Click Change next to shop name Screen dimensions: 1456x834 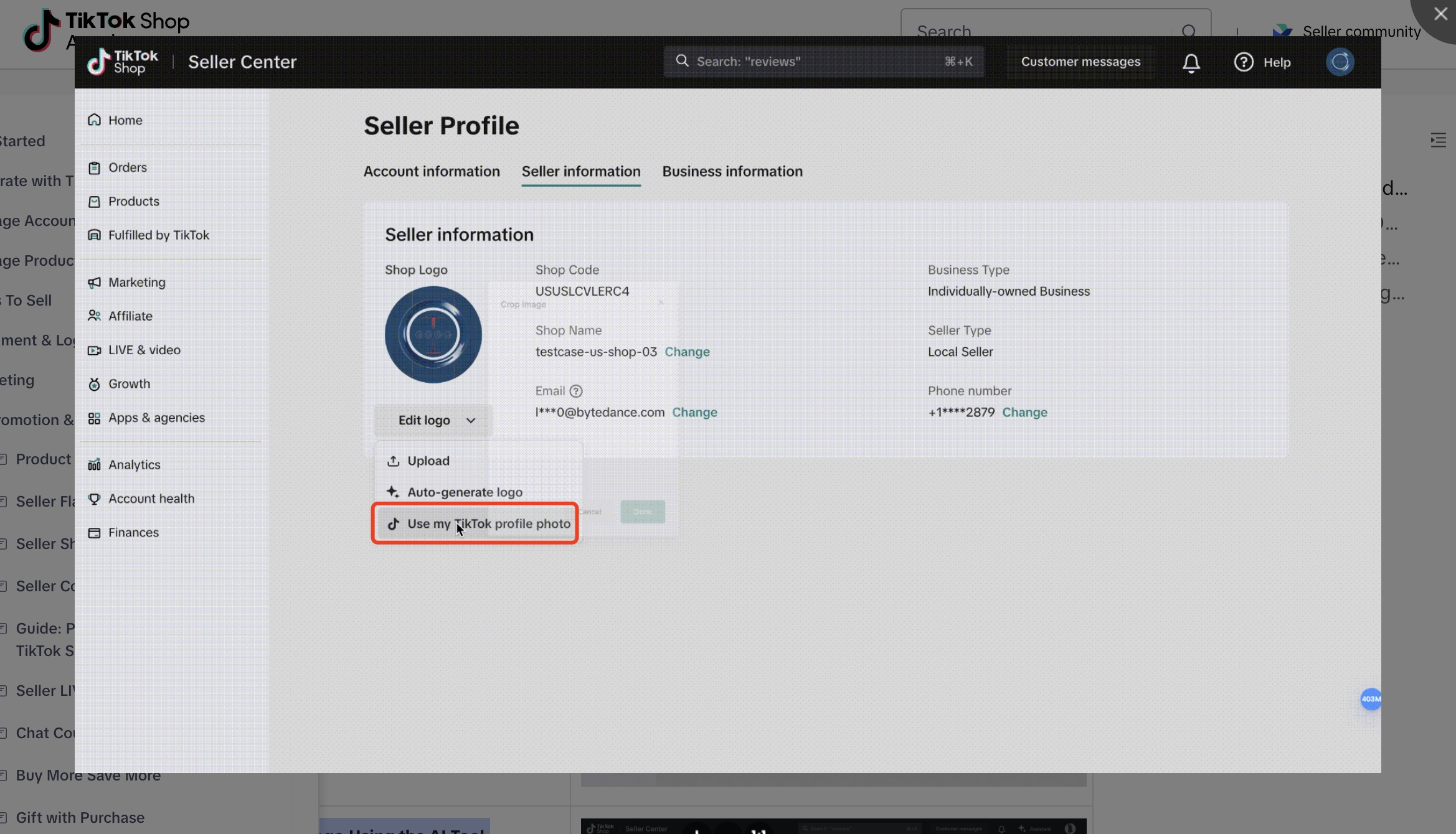[687, 352]
